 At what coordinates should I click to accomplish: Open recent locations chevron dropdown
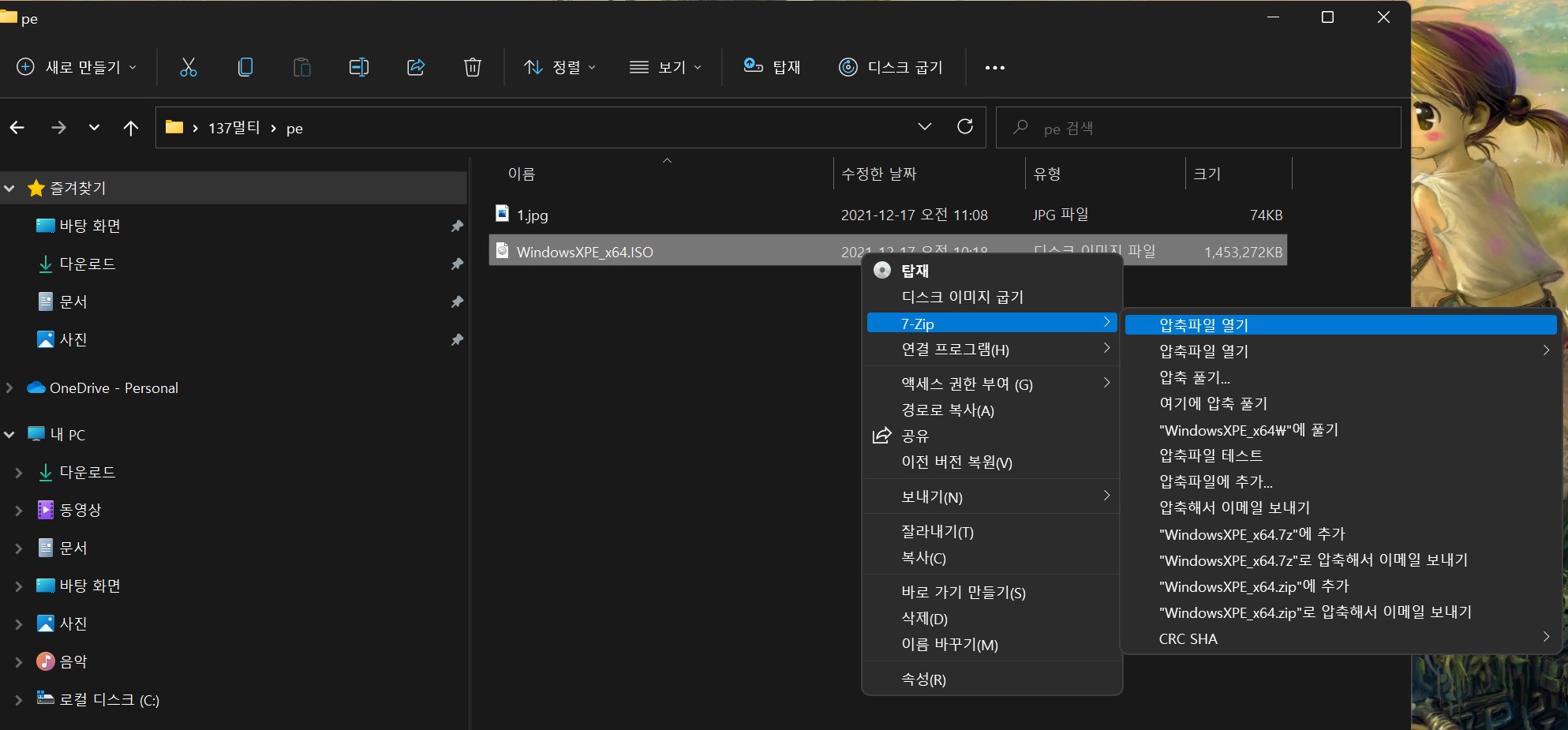click(x=94, y=127)
